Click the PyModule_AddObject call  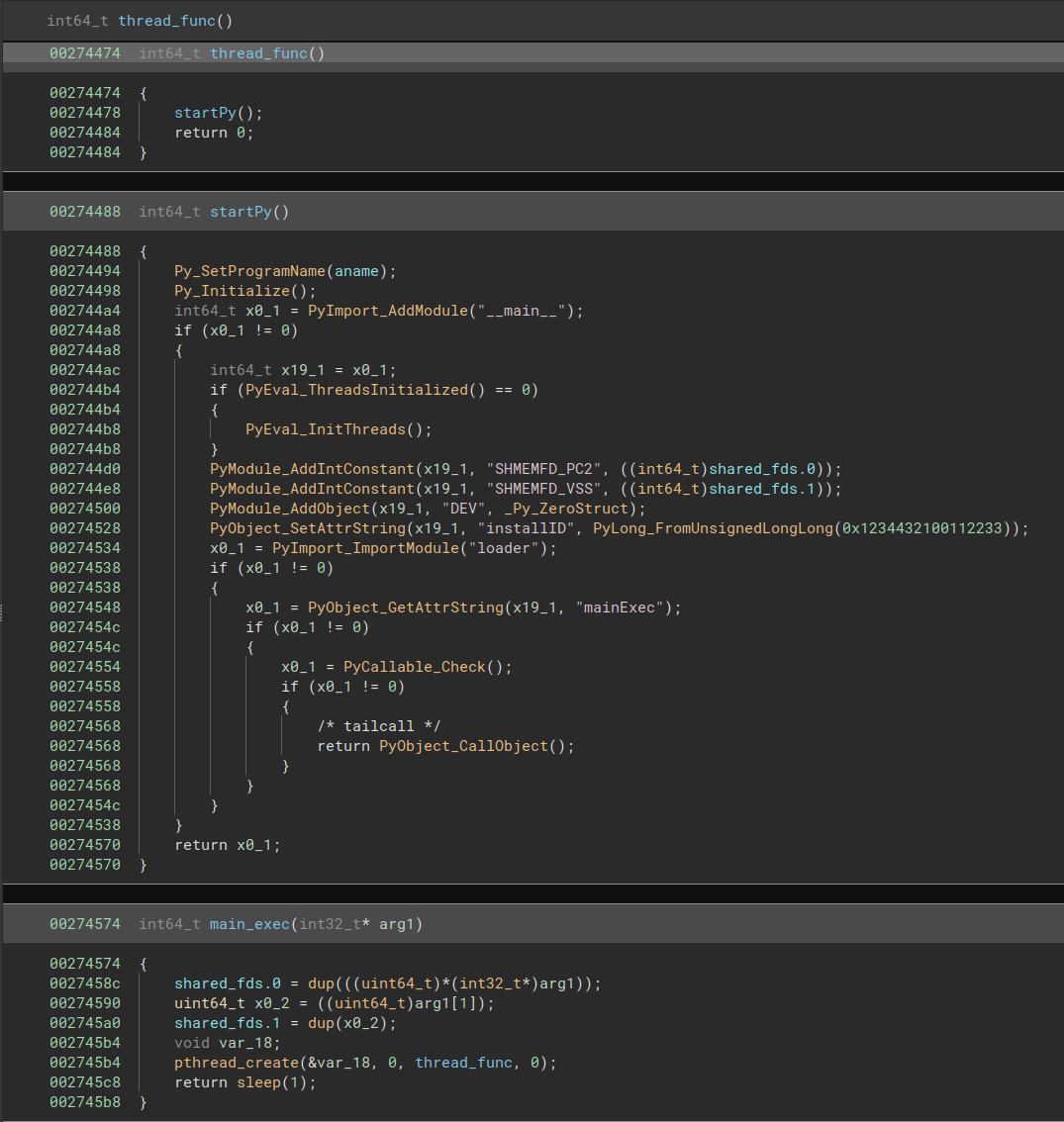(x=290, y=508)
